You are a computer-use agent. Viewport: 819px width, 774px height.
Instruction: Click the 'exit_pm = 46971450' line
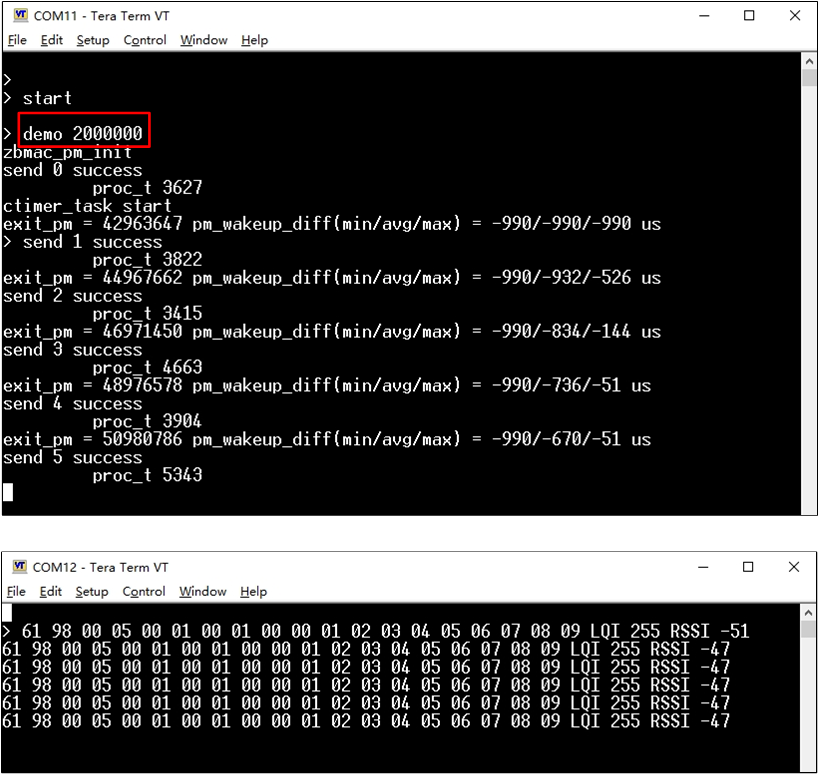[332, 332]
